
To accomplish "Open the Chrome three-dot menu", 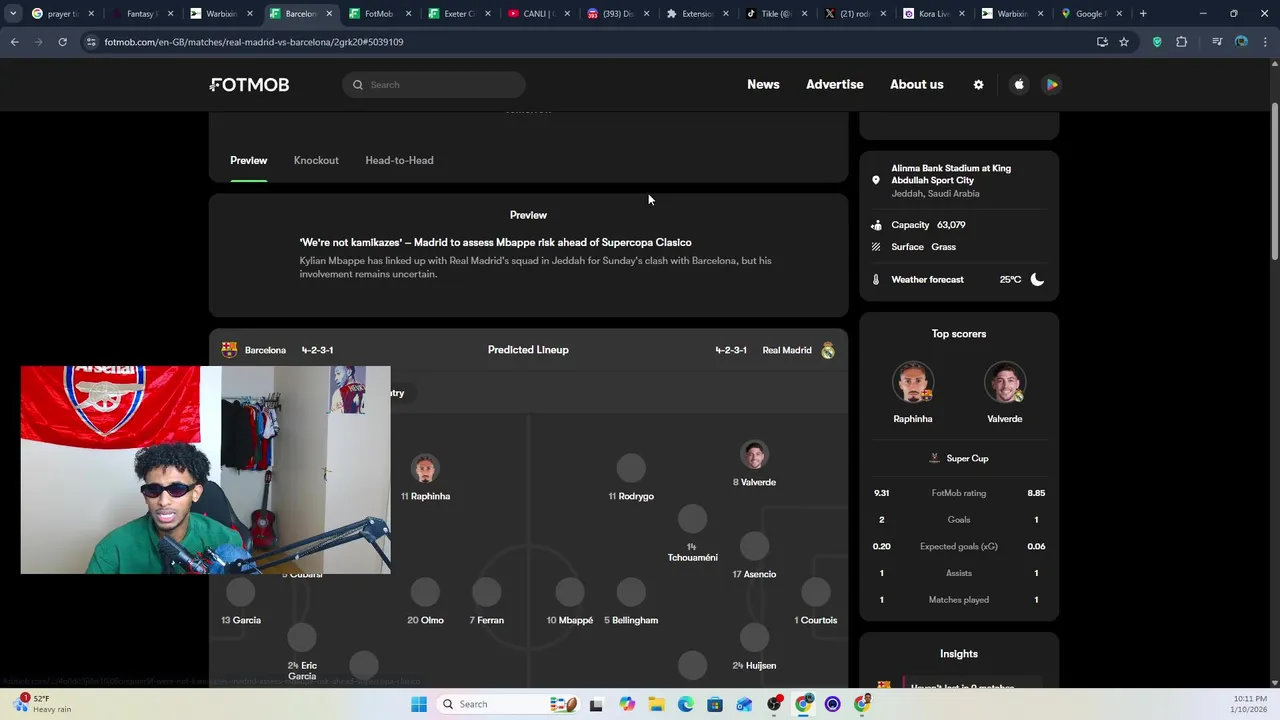I will click(x=1266, y=42).
